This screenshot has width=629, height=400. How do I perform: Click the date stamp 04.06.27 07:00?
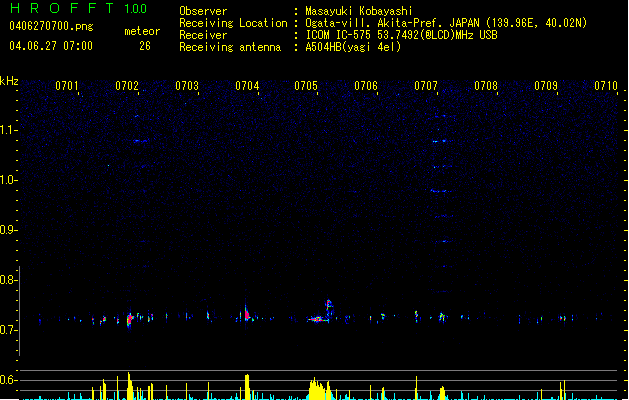(x=51, y=46)
